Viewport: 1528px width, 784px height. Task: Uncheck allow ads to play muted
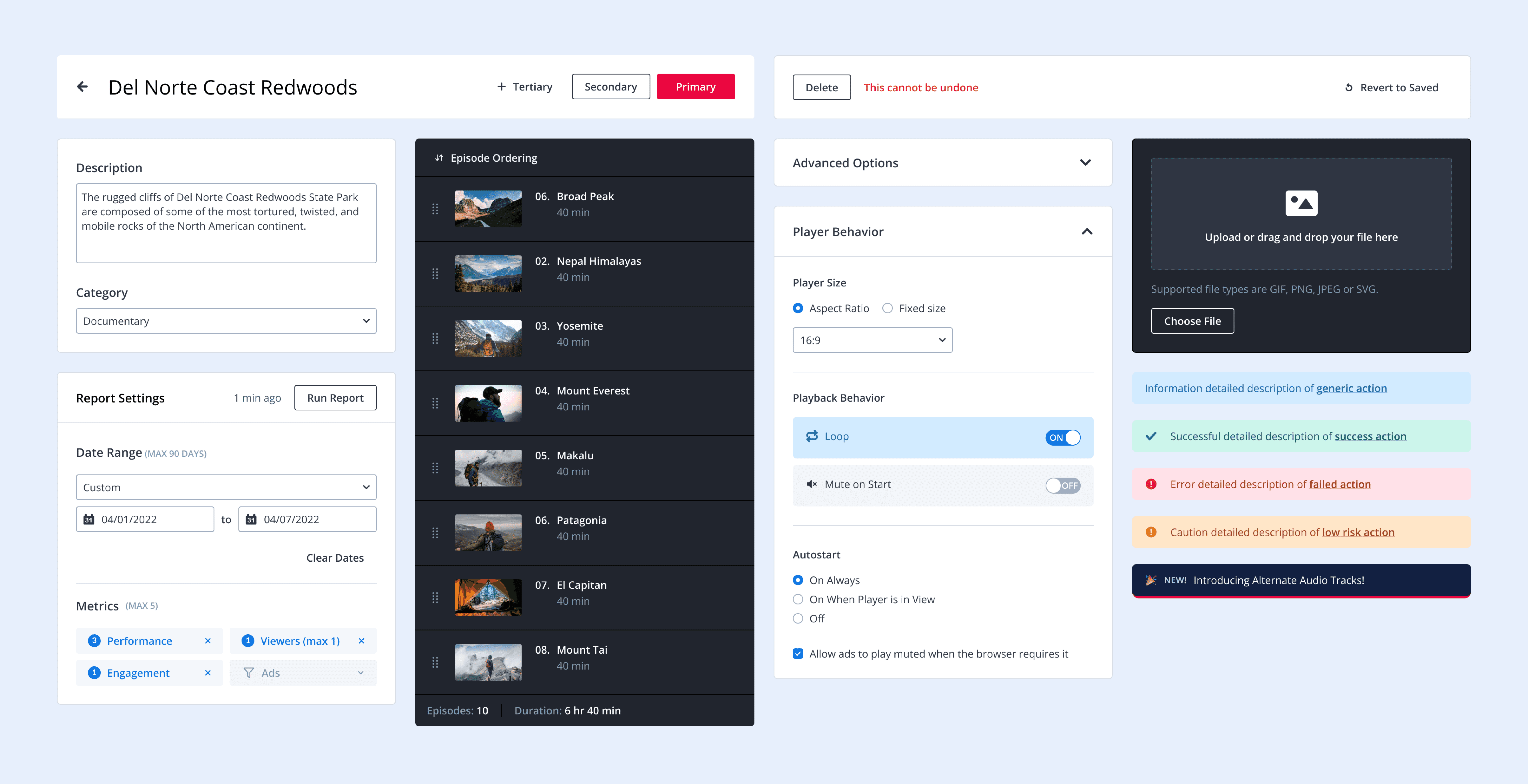[x=798, y=654]
